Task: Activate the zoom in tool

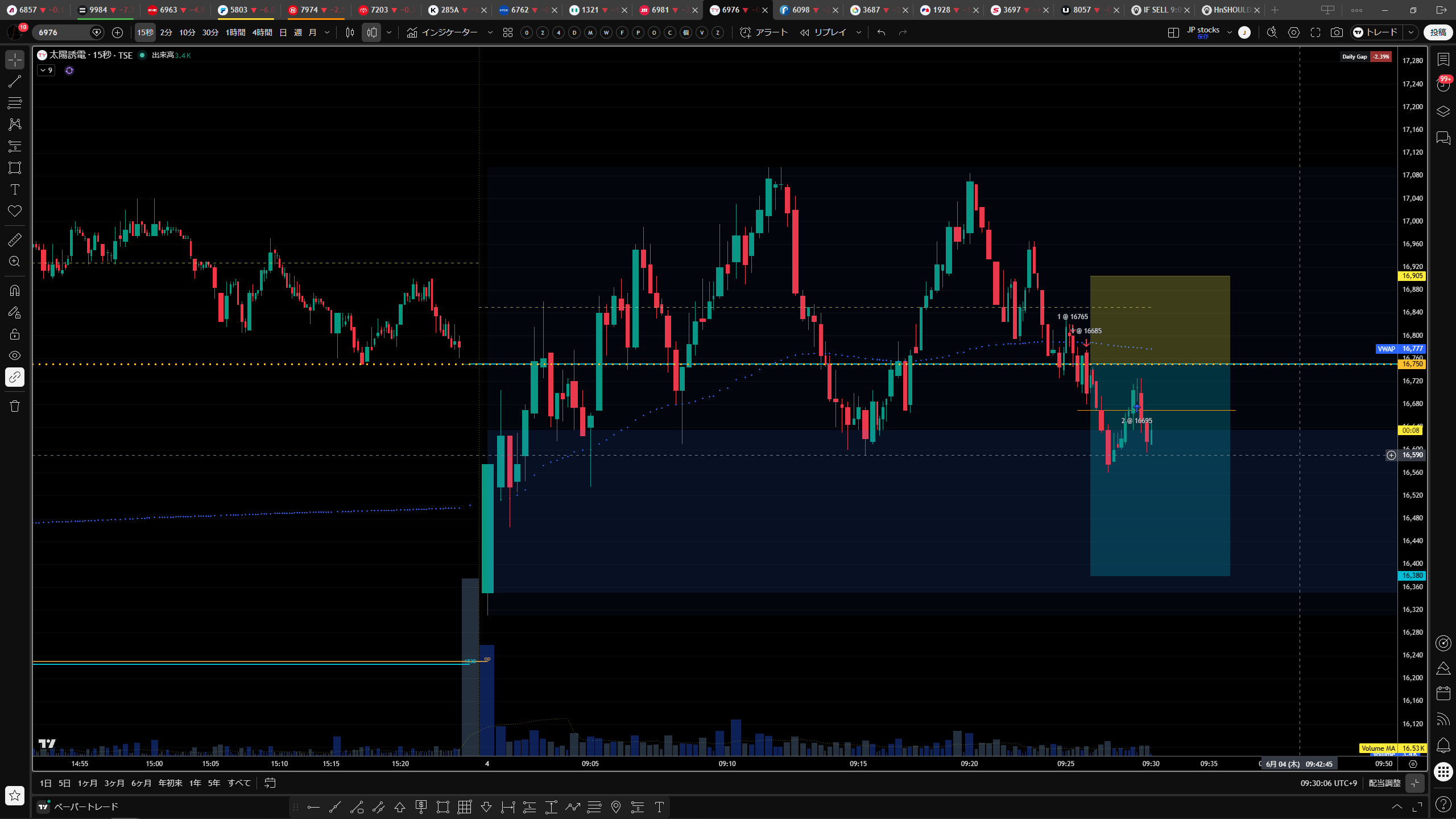Action: tap(15, 262)
